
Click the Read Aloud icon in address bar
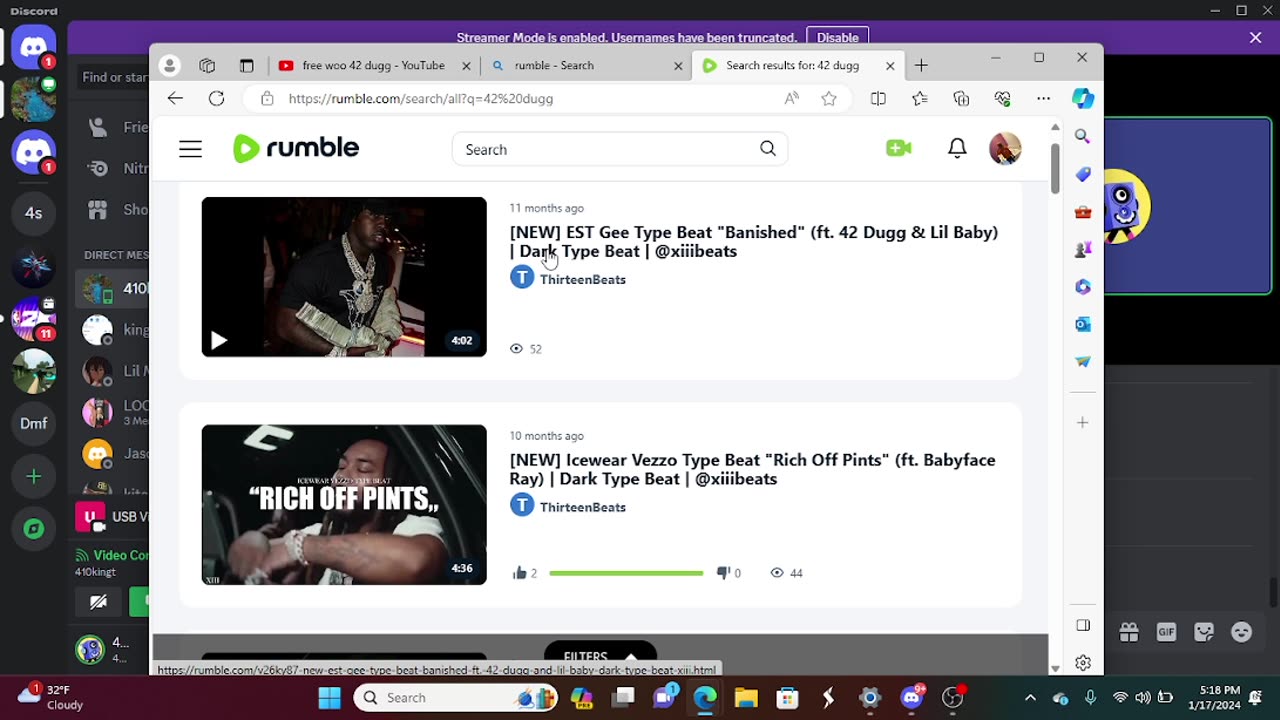(792, 98)
